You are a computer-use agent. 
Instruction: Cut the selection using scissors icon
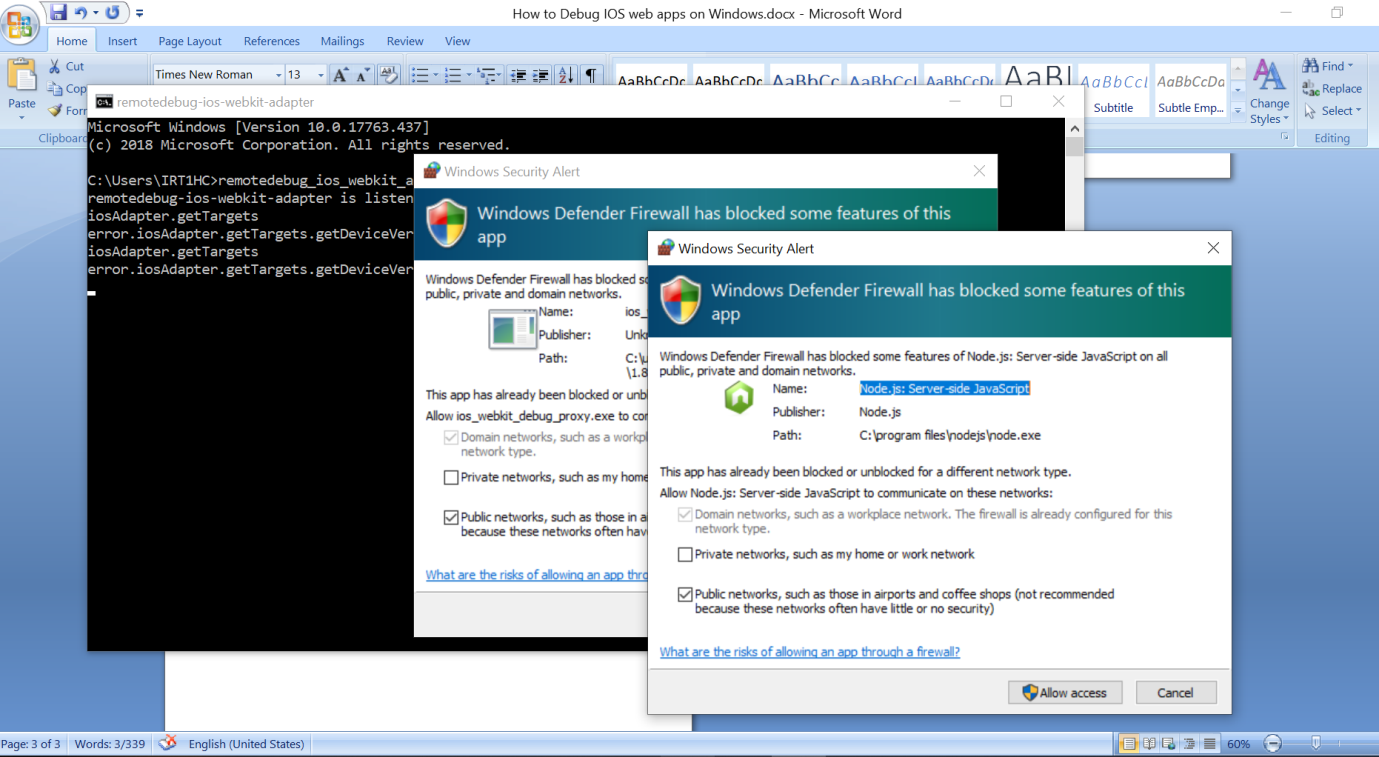coord(55,66)
